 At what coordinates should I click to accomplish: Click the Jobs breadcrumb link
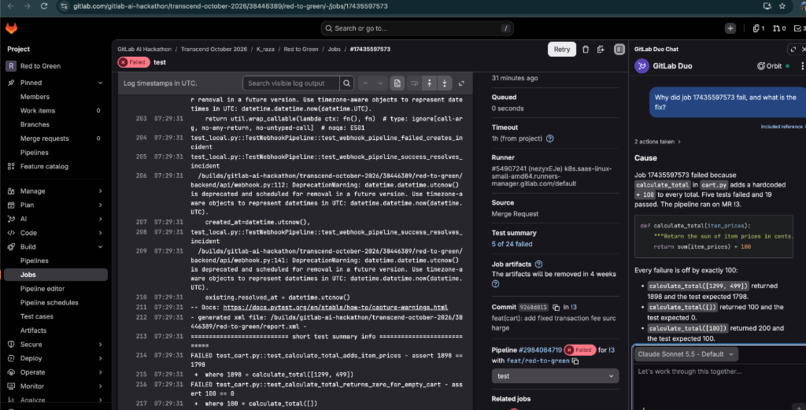pyautogui.click(x=334, y=49)
